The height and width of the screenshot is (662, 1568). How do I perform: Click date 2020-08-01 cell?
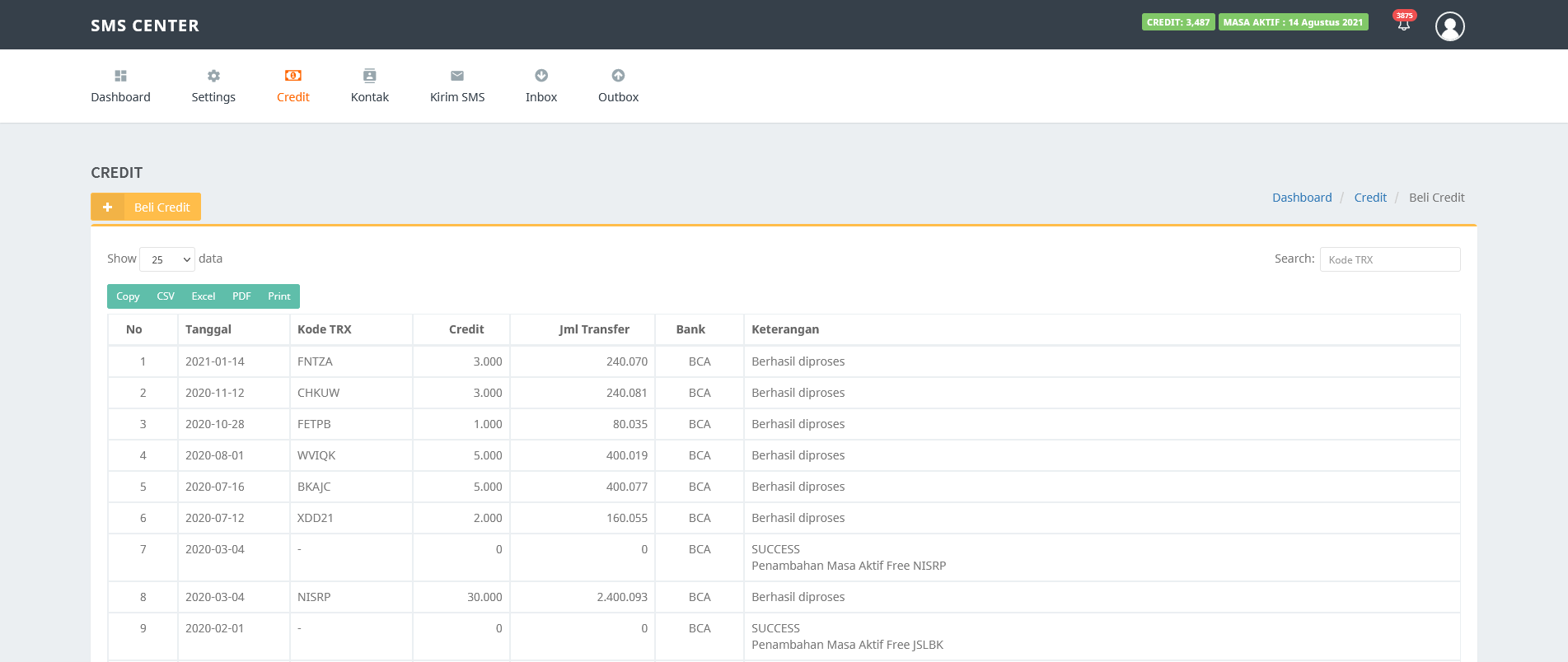point(234,455)
